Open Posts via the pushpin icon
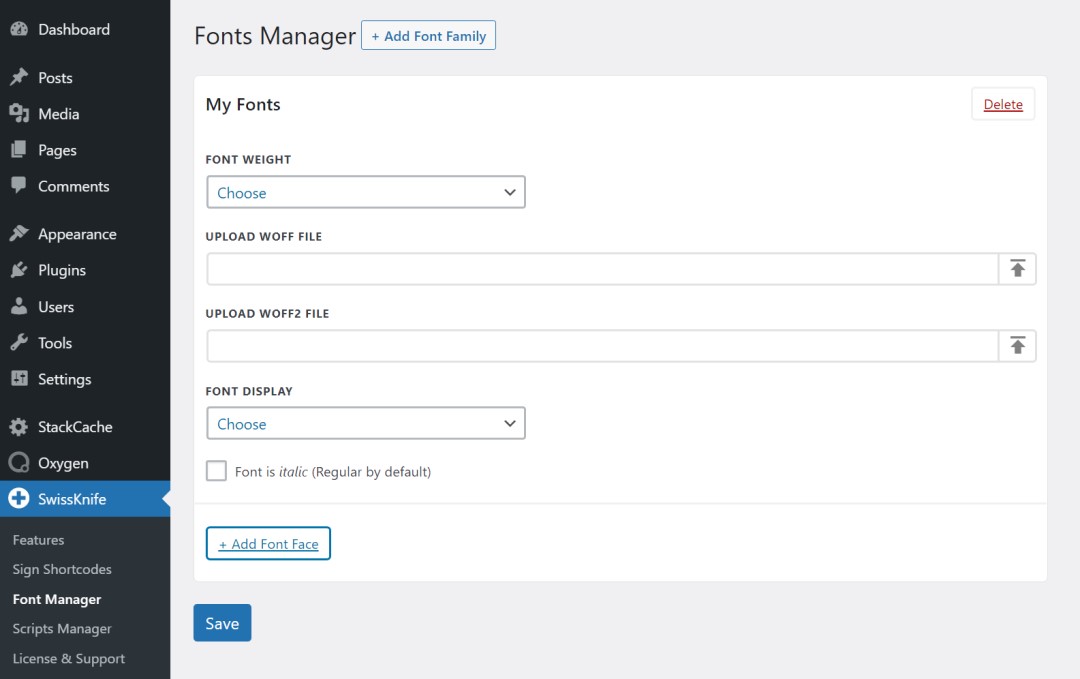 (x=18, y=78)
